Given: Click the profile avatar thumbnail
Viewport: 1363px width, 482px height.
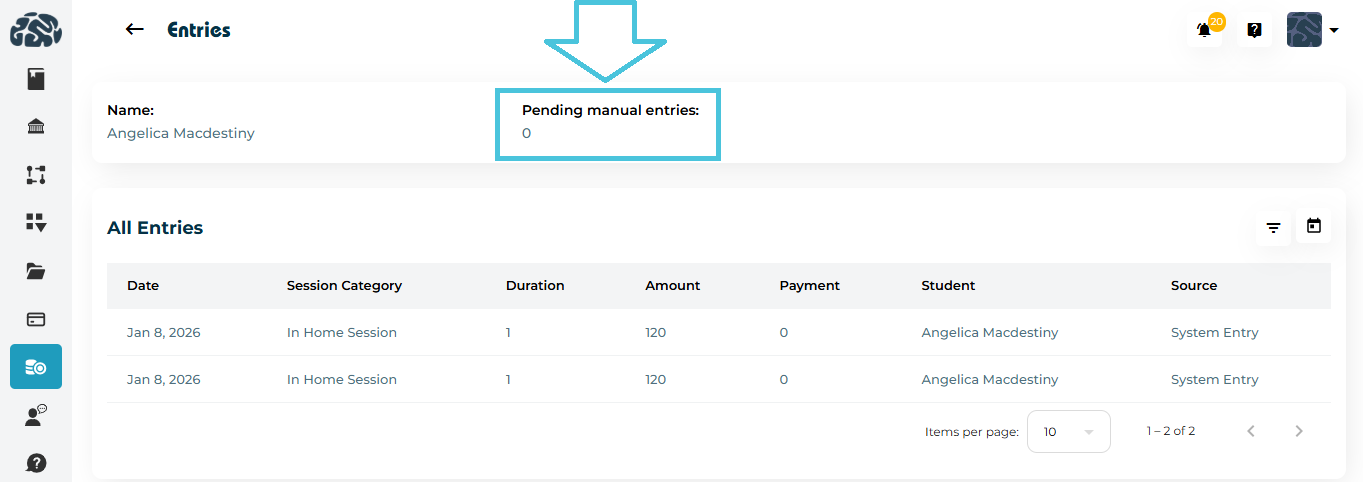Looking at the screenshot, I should (x=1304, y=30).
